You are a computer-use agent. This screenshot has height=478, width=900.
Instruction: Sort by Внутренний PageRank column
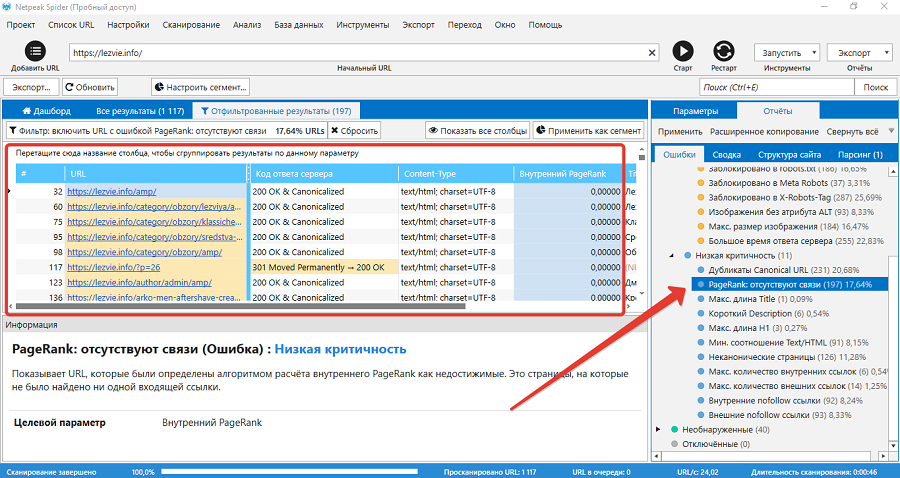(x=568, y=174)
